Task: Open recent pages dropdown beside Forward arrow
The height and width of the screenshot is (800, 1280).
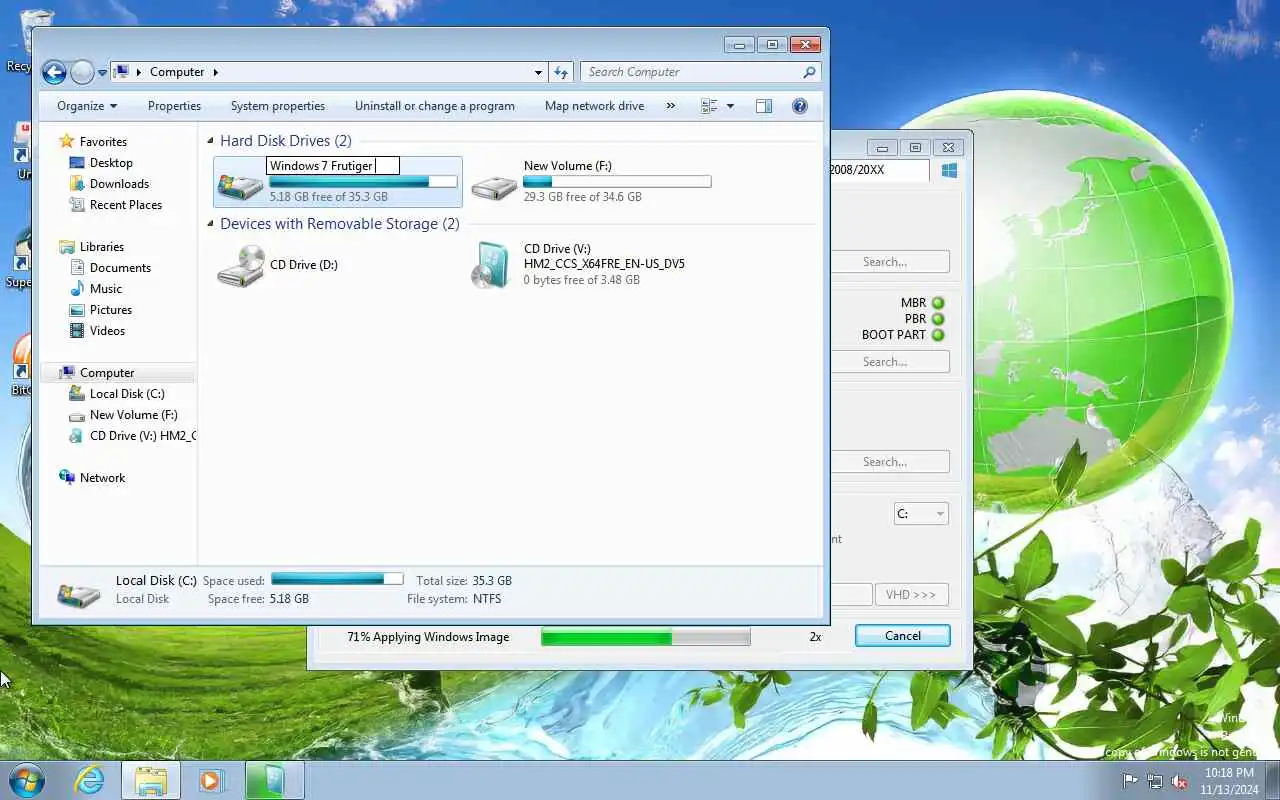Action: [102, 73]
